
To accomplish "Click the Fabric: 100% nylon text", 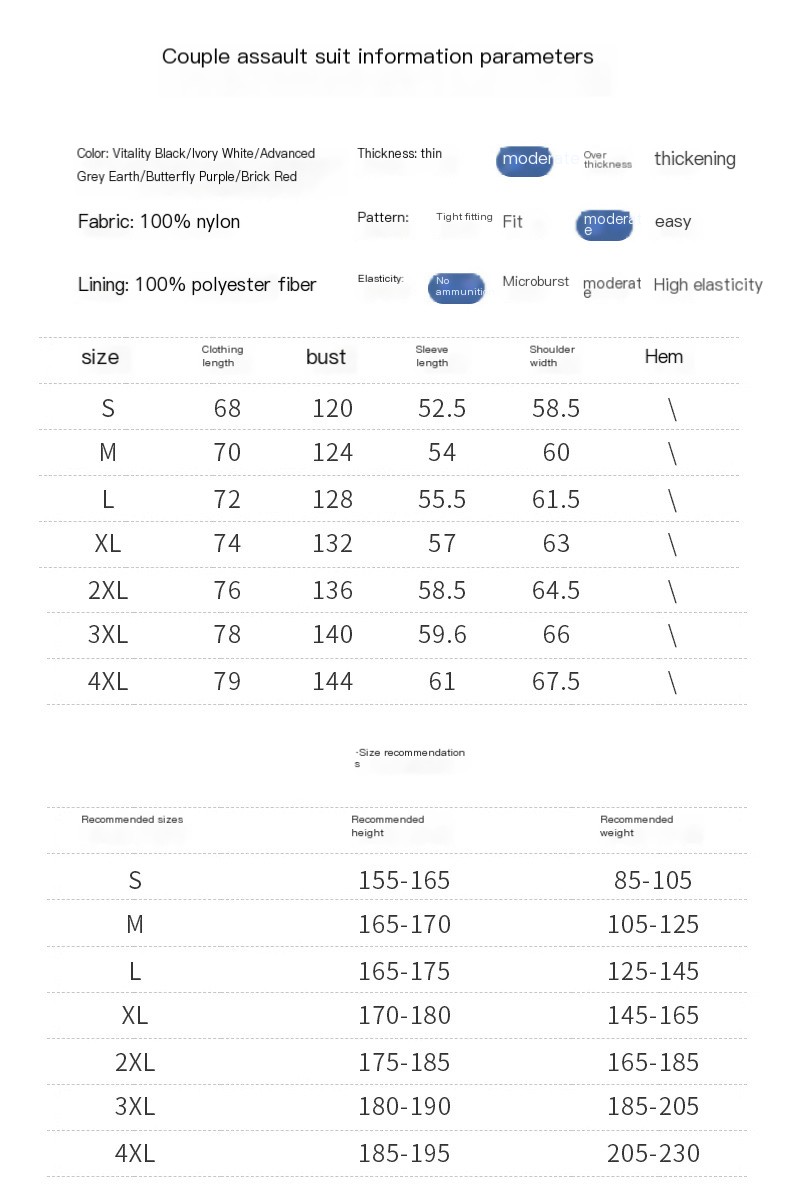I will point(159,222).
